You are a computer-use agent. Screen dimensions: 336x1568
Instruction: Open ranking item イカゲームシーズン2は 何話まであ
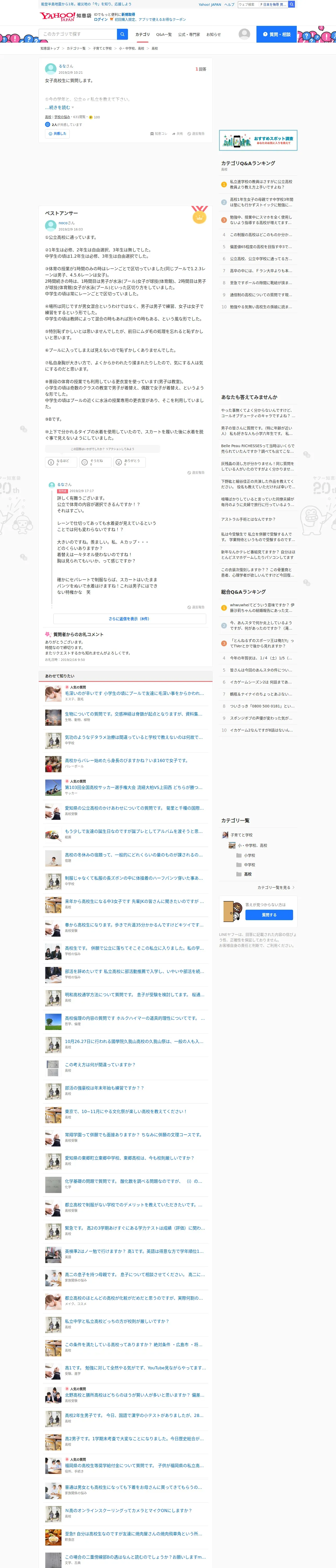point(260,682)
